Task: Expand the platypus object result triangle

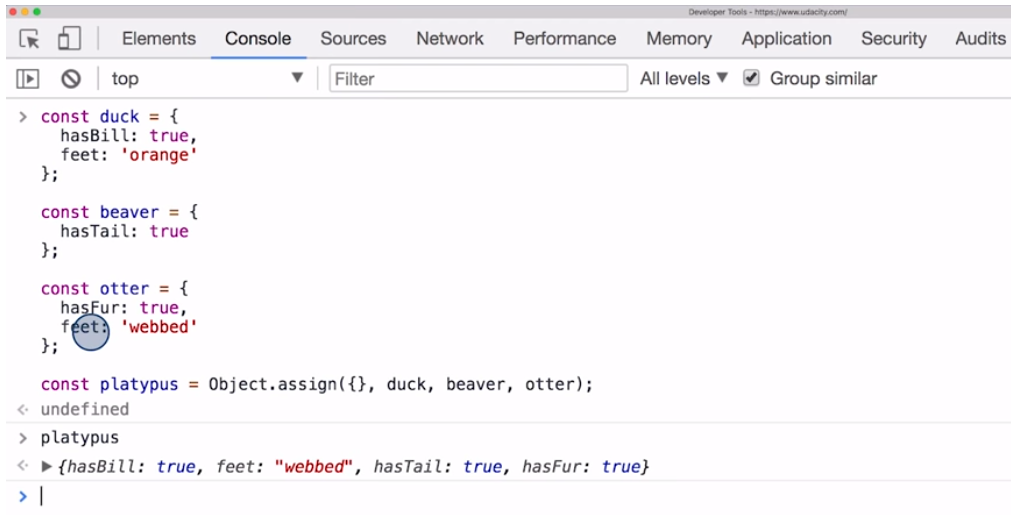Action: (x=46, y=466)
